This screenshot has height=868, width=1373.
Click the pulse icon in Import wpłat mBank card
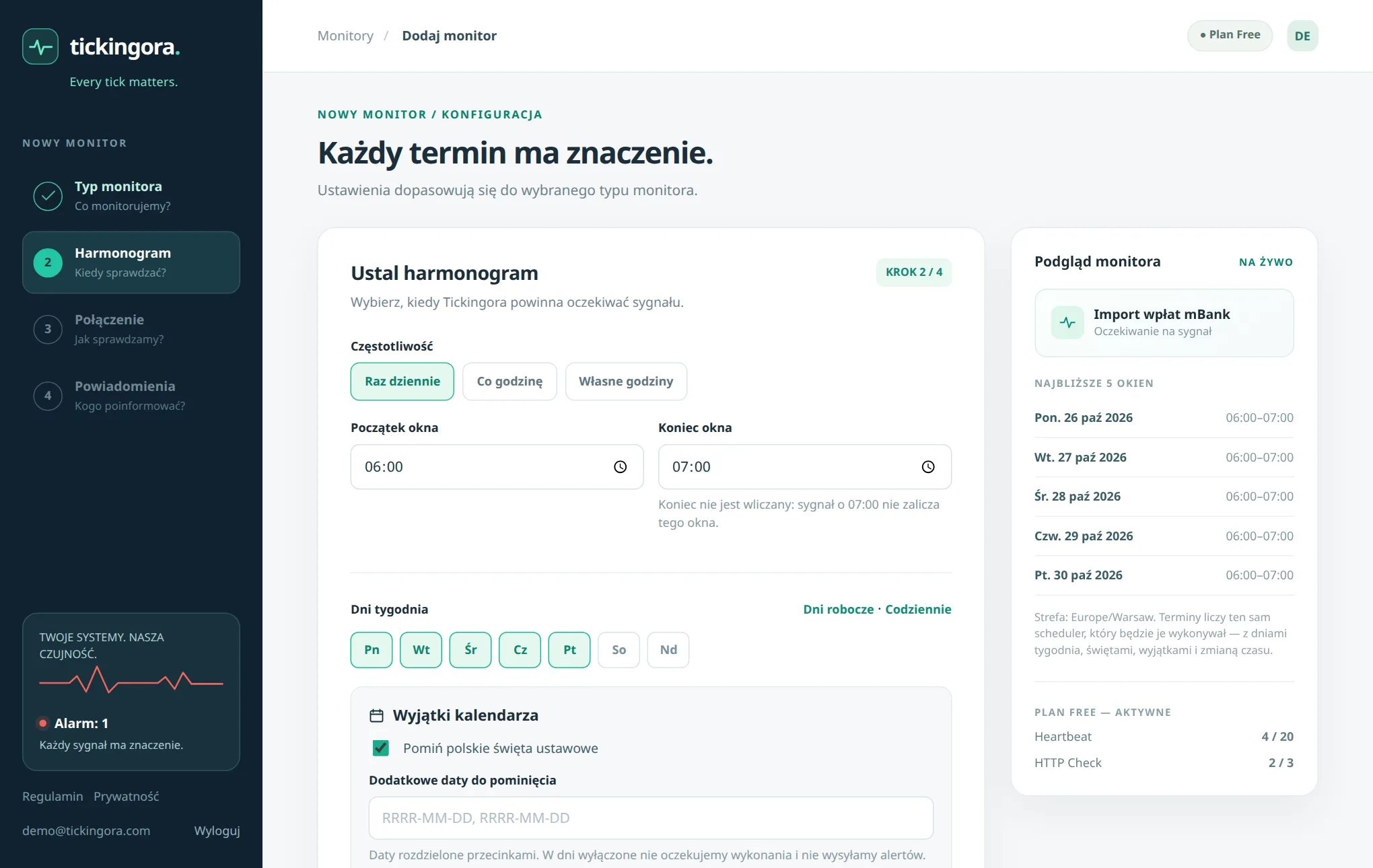(x=1067, y=322)
